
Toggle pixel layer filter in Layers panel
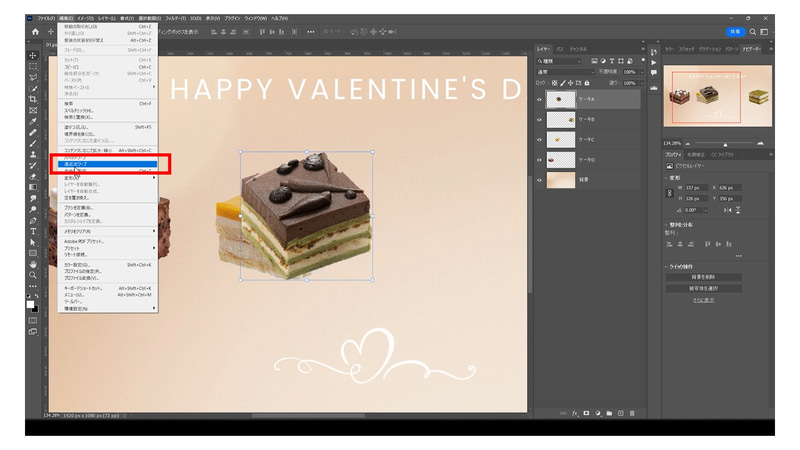coord(594,61)
